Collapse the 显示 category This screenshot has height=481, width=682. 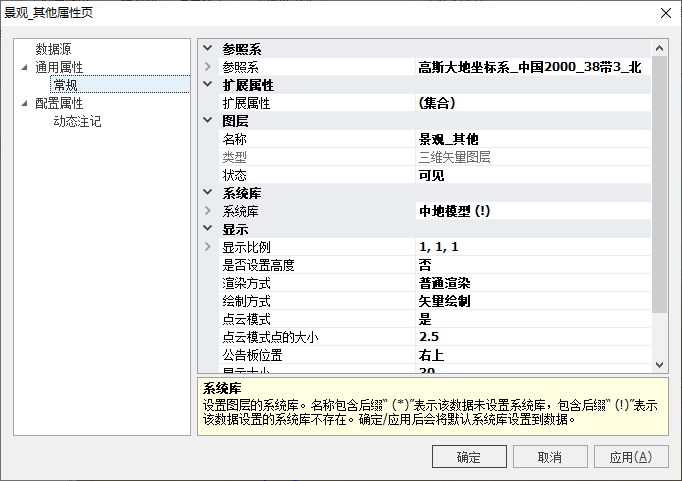pyautogui.click(x=207, y=229)
